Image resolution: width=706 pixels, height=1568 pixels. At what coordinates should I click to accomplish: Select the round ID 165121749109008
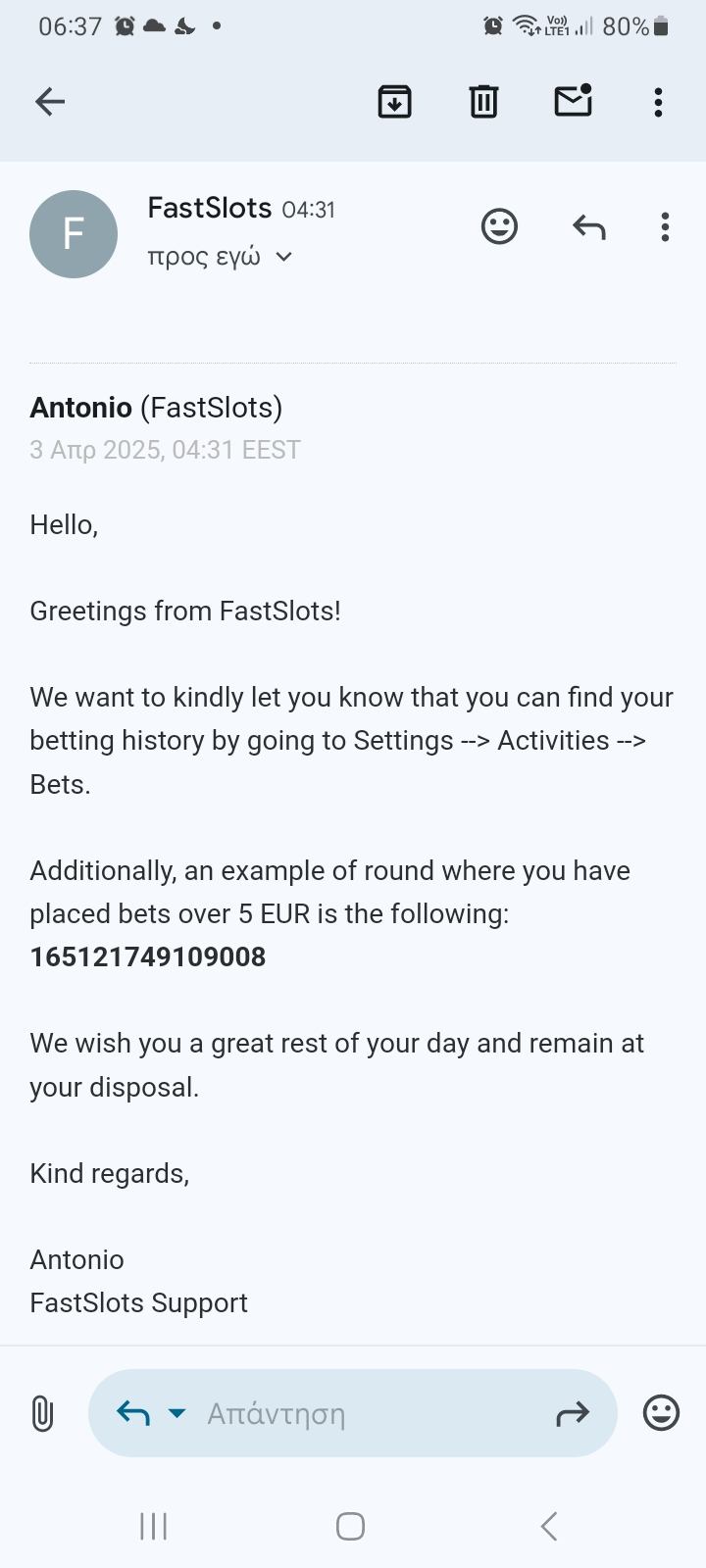[148, 956]
